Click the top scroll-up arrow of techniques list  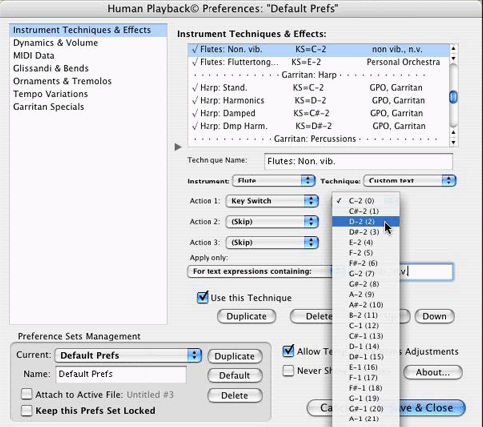pos(453,49)
